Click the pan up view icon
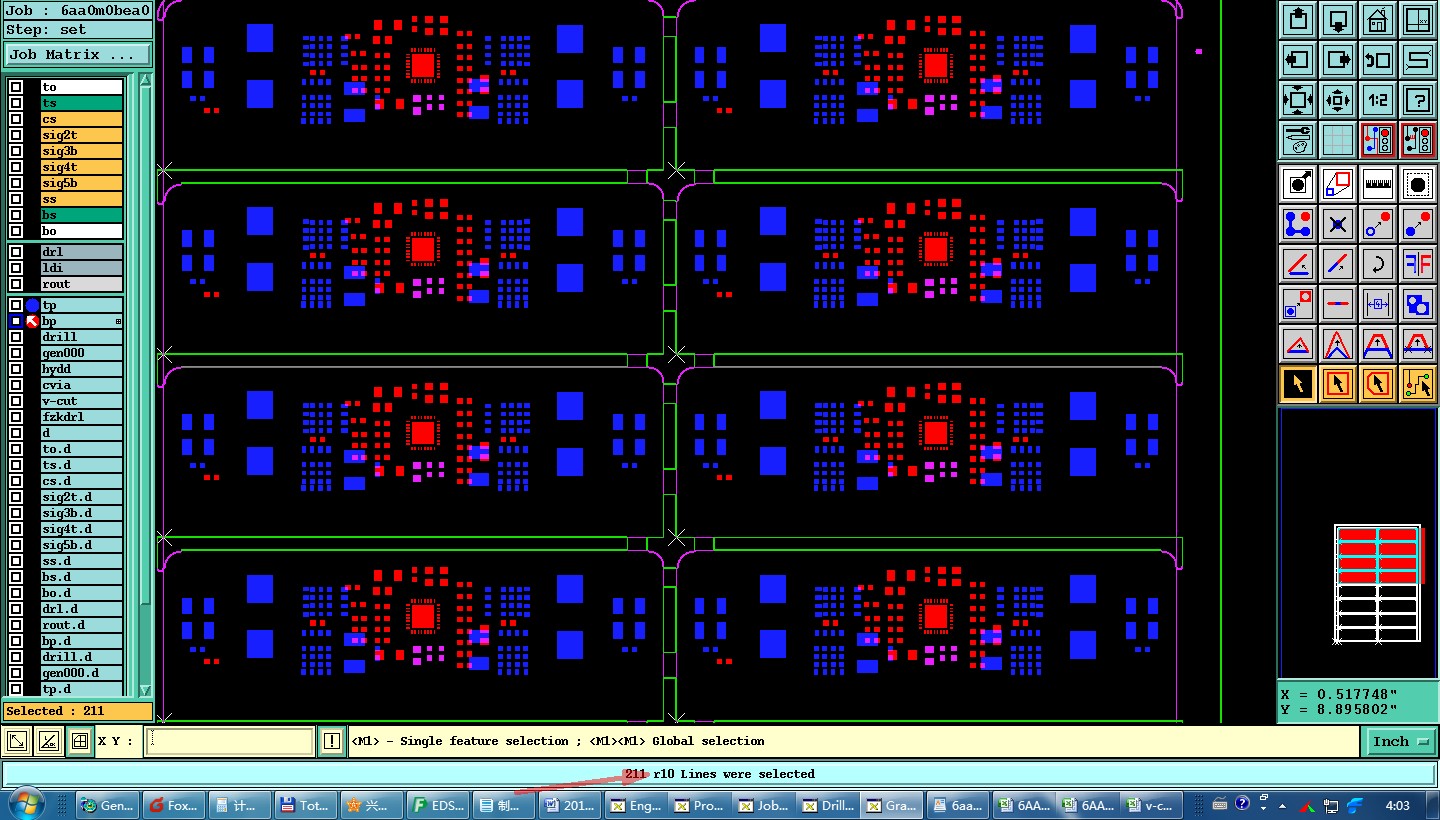Screen dimensions: 1440x820 tap(1298, 20)
